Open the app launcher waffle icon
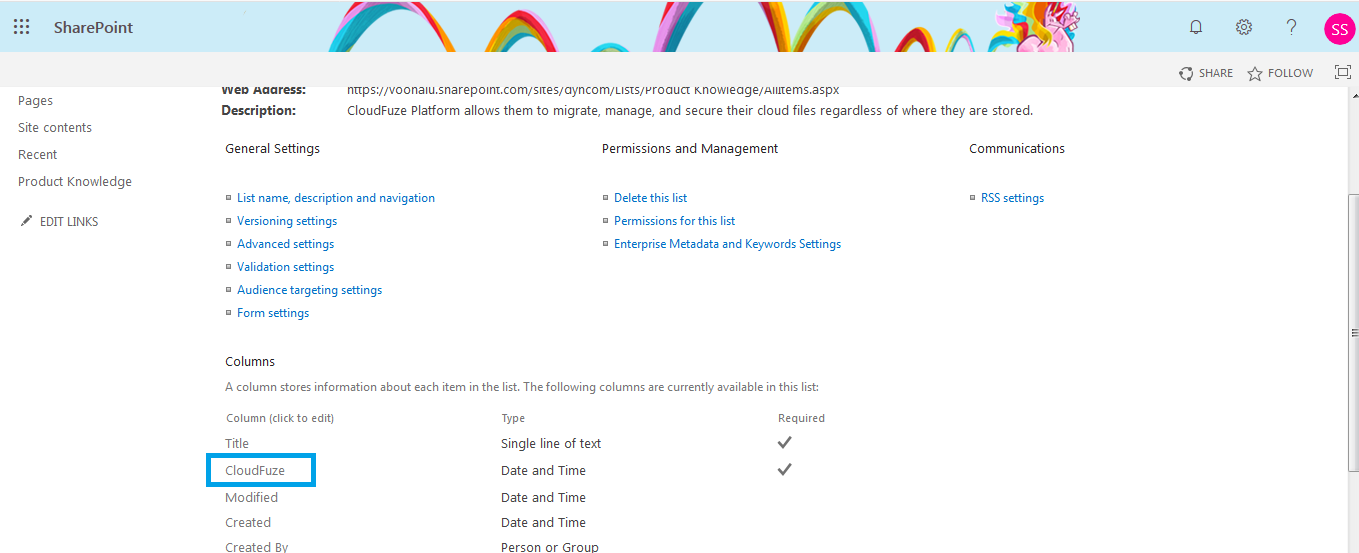 [21, 27]
